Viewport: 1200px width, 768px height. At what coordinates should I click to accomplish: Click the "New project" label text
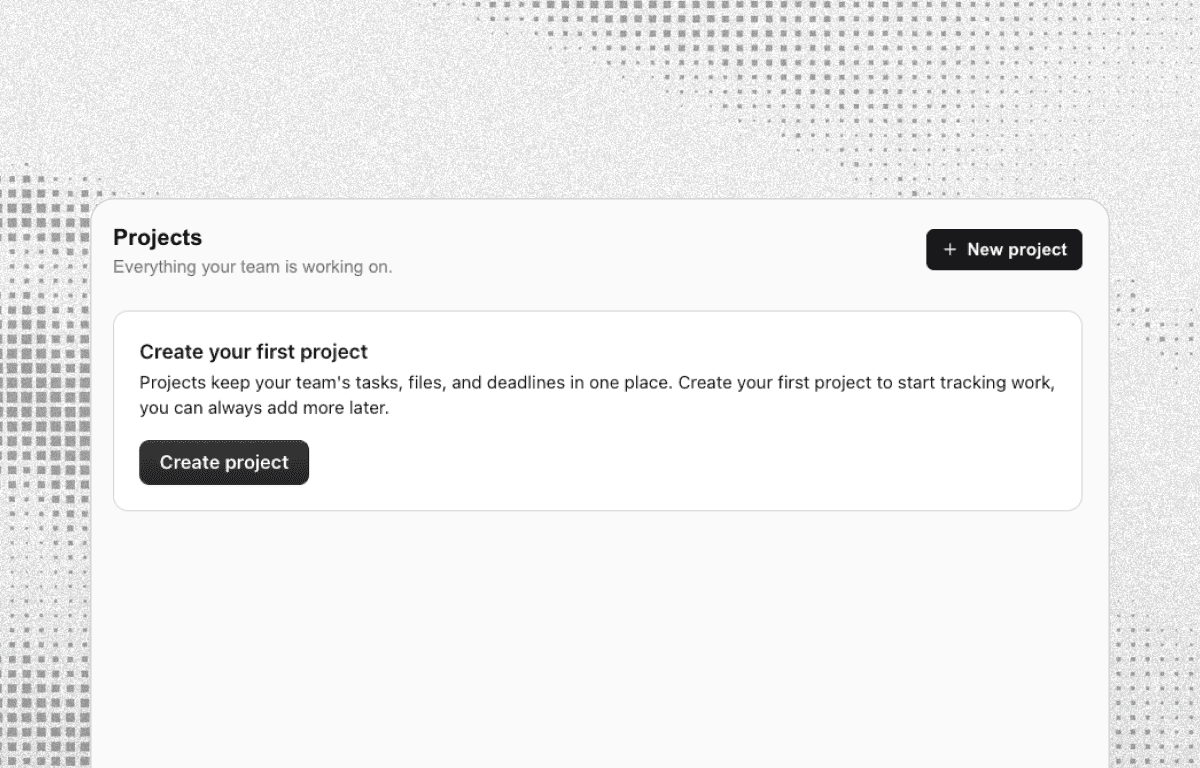[1017, 250]
